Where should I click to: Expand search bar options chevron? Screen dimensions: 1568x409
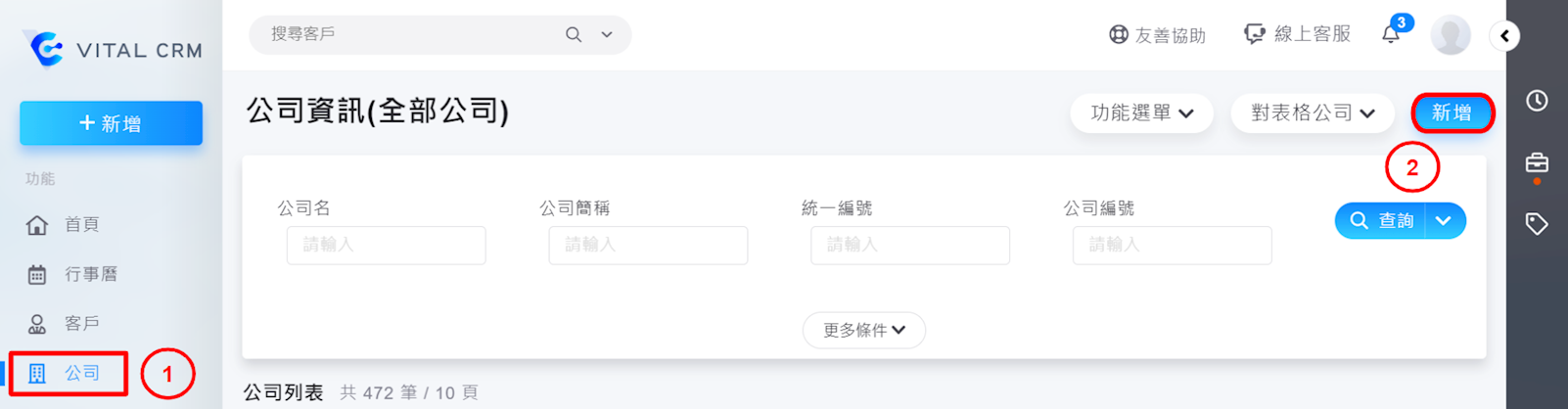coord(607,35)
